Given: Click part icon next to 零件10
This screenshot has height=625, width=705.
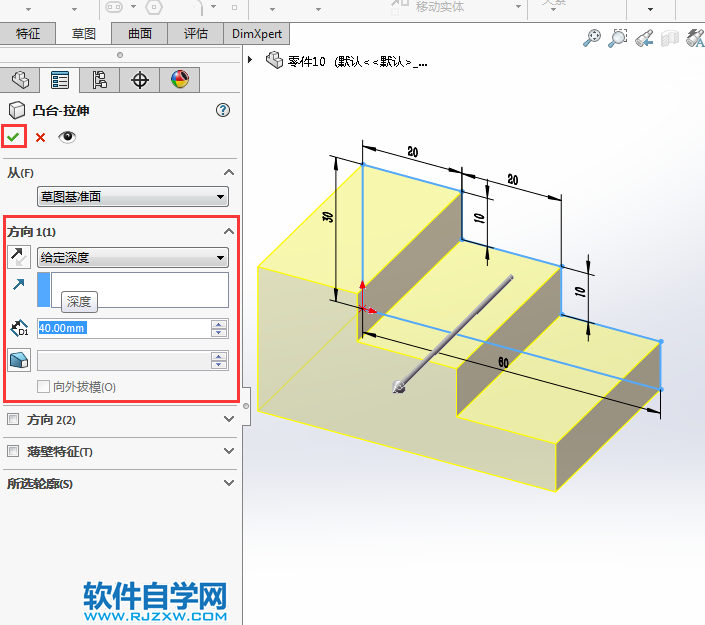Looking at the screenshot, I should tap(274, 60).
